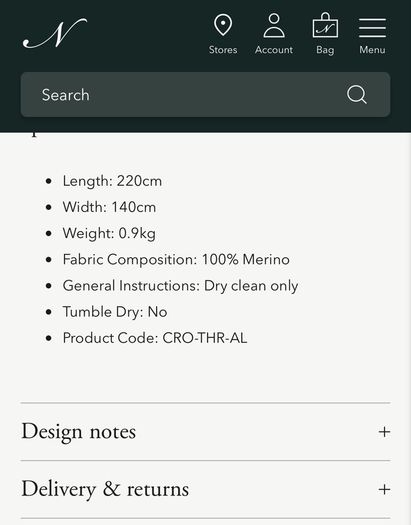Open the hamburger Menu icon
This screenshot has width=411, height=525.
372,28
